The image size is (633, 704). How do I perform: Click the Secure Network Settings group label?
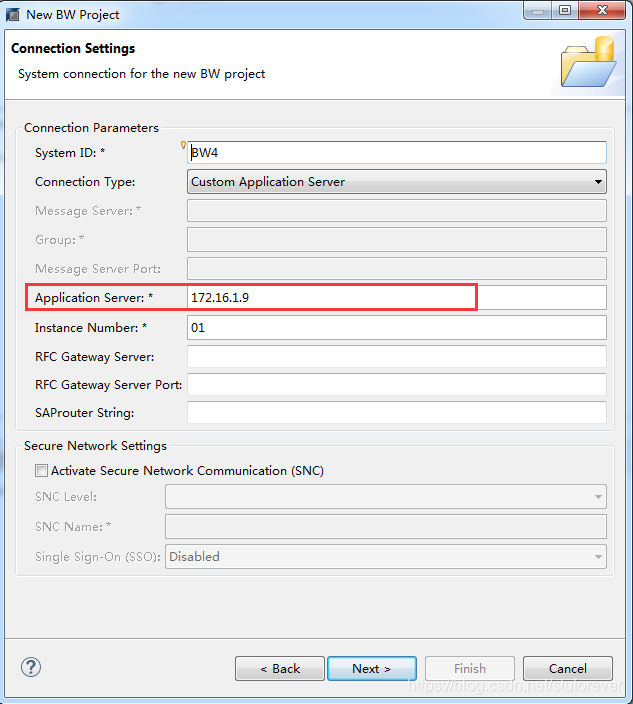(95, 446)
